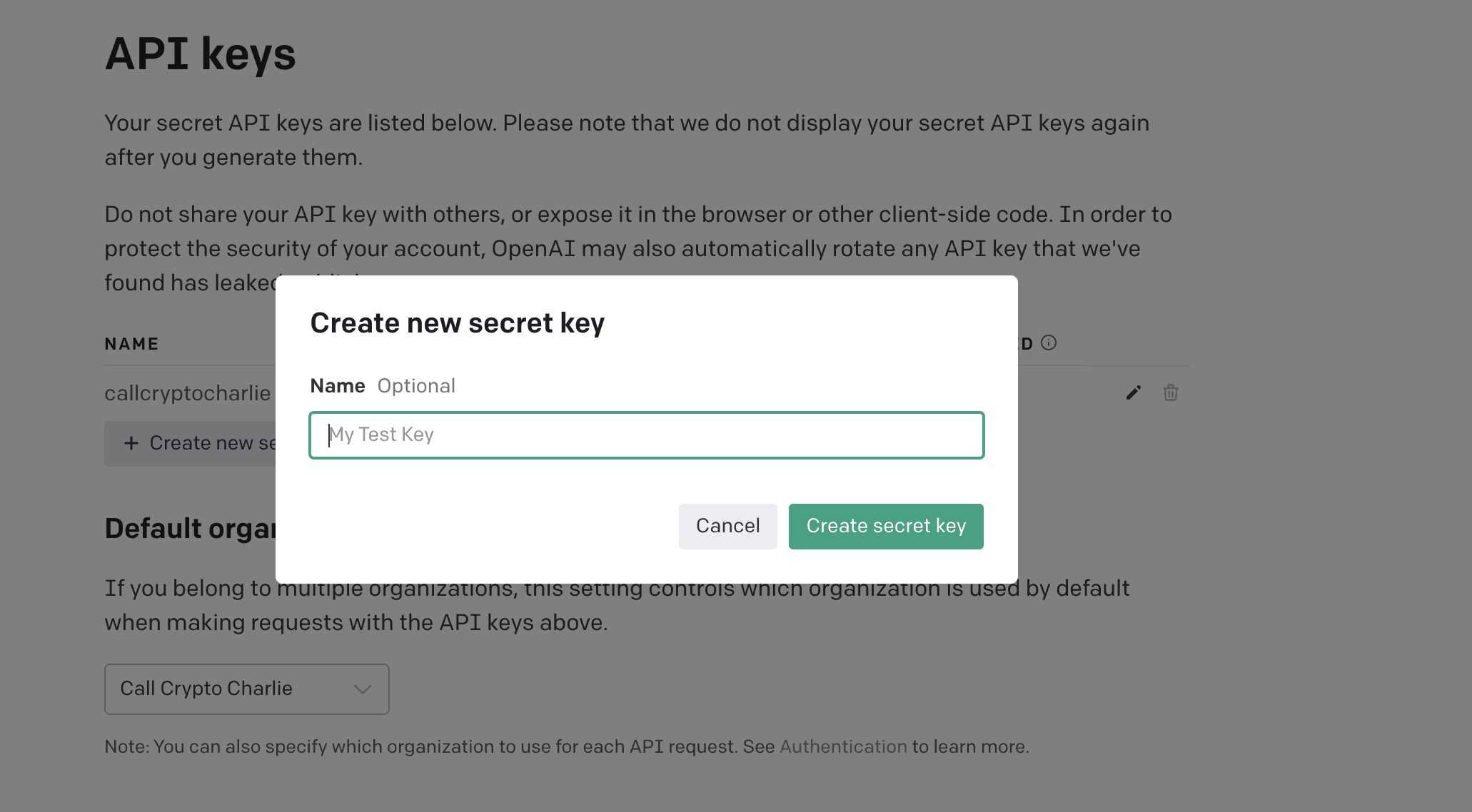
Task: Select the callcryptocharlie key row name
Action: pyautogui.click(x=188, y=393)
